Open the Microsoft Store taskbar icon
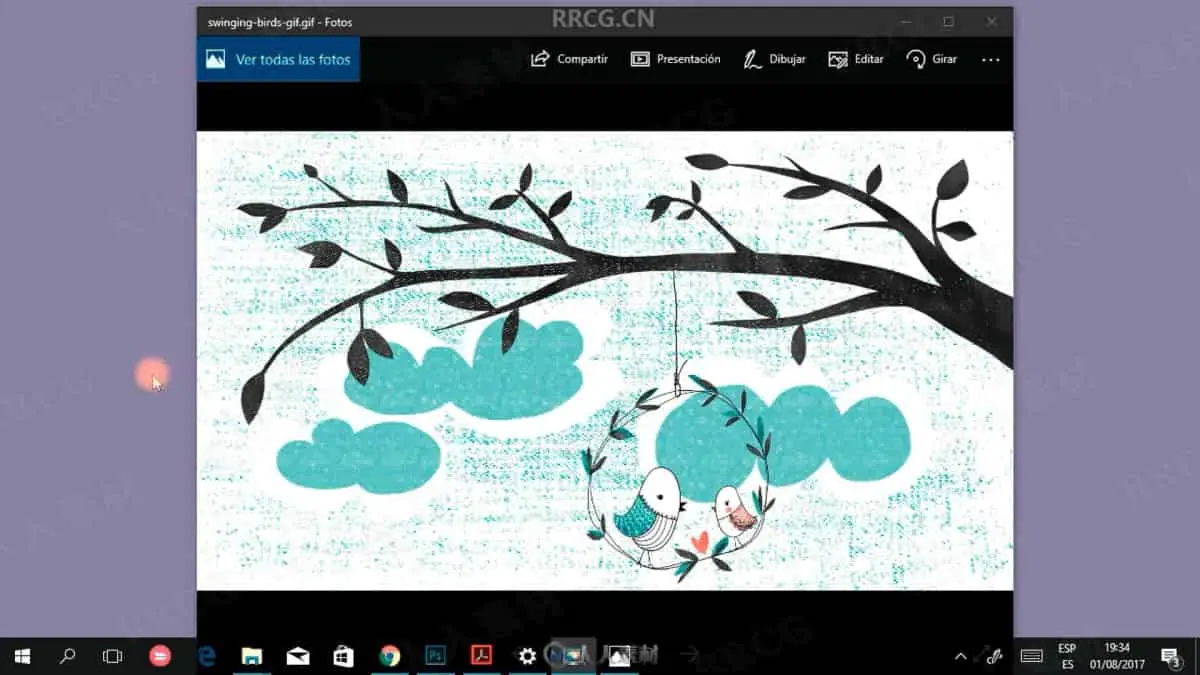The width and height of the screenshot is (1200, 675). [x=344, y=656]
